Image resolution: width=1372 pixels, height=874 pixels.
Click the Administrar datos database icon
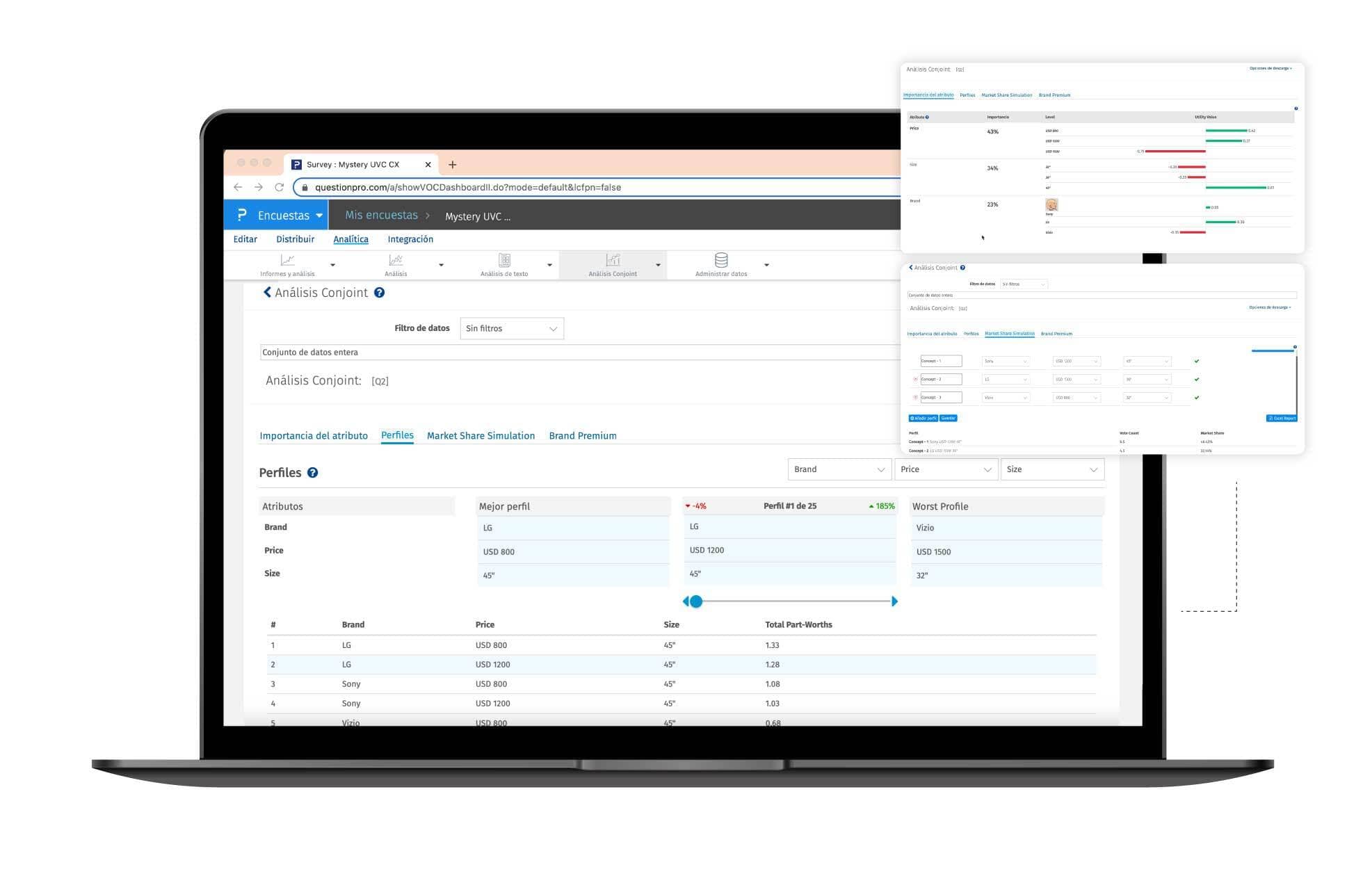[x=721, y=261]
